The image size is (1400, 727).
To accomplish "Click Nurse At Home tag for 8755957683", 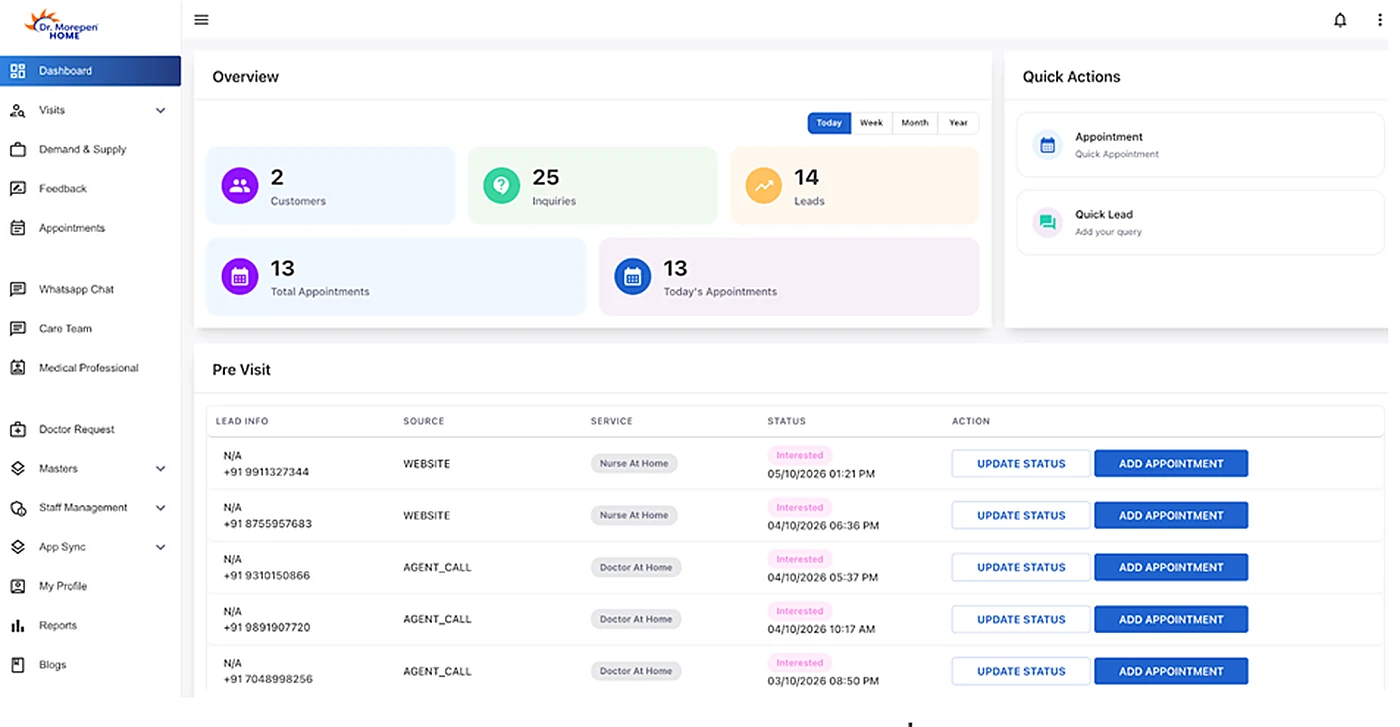I will pos(634,516).
